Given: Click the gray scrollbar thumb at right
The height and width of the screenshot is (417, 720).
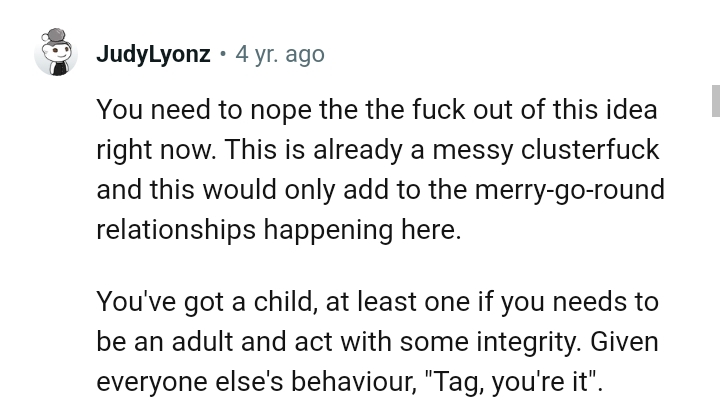Looking at the screenshot, I should [x=715, y=101].
